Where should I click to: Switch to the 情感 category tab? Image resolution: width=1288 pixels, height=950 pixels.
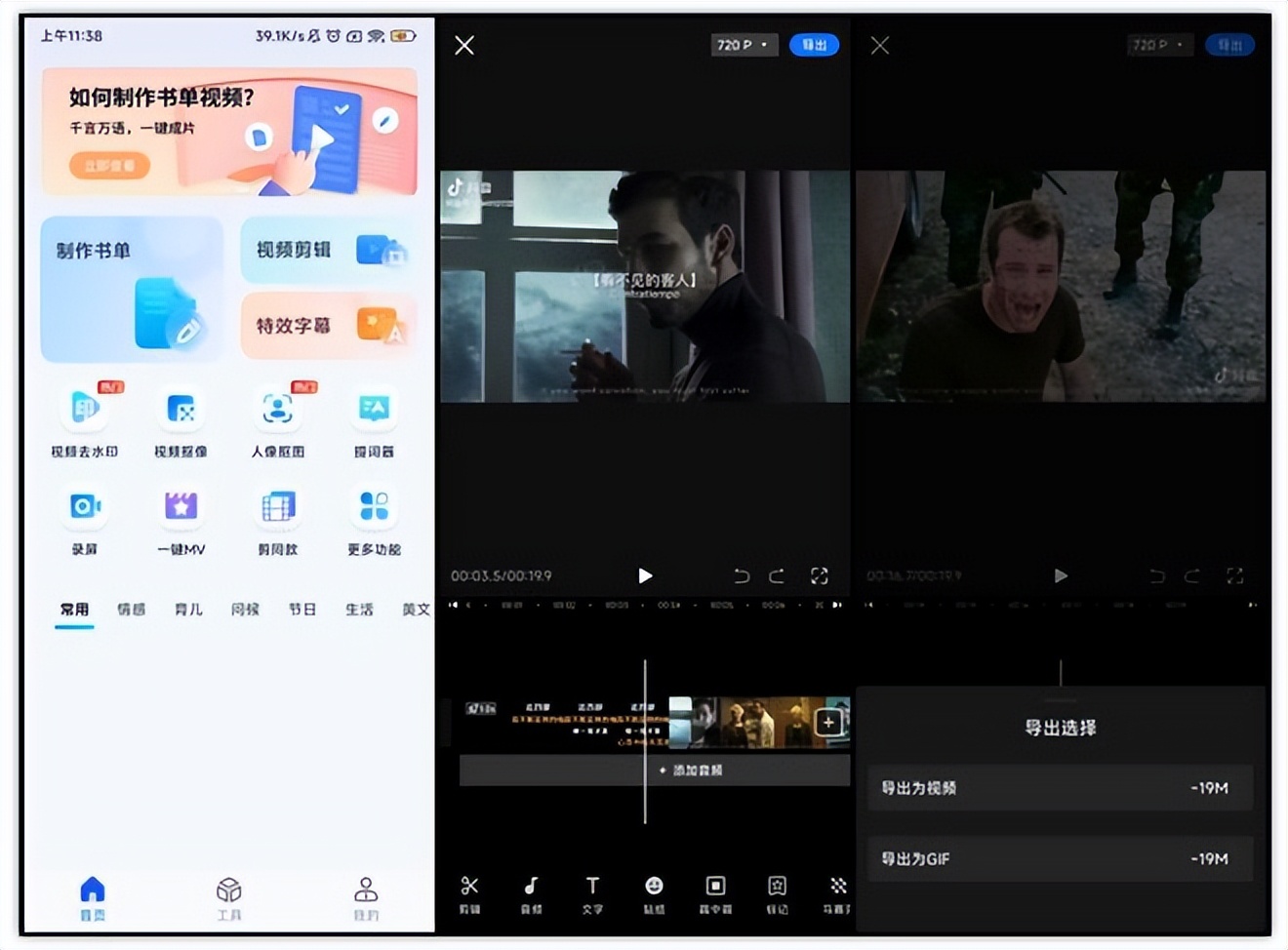click(132, 609)
